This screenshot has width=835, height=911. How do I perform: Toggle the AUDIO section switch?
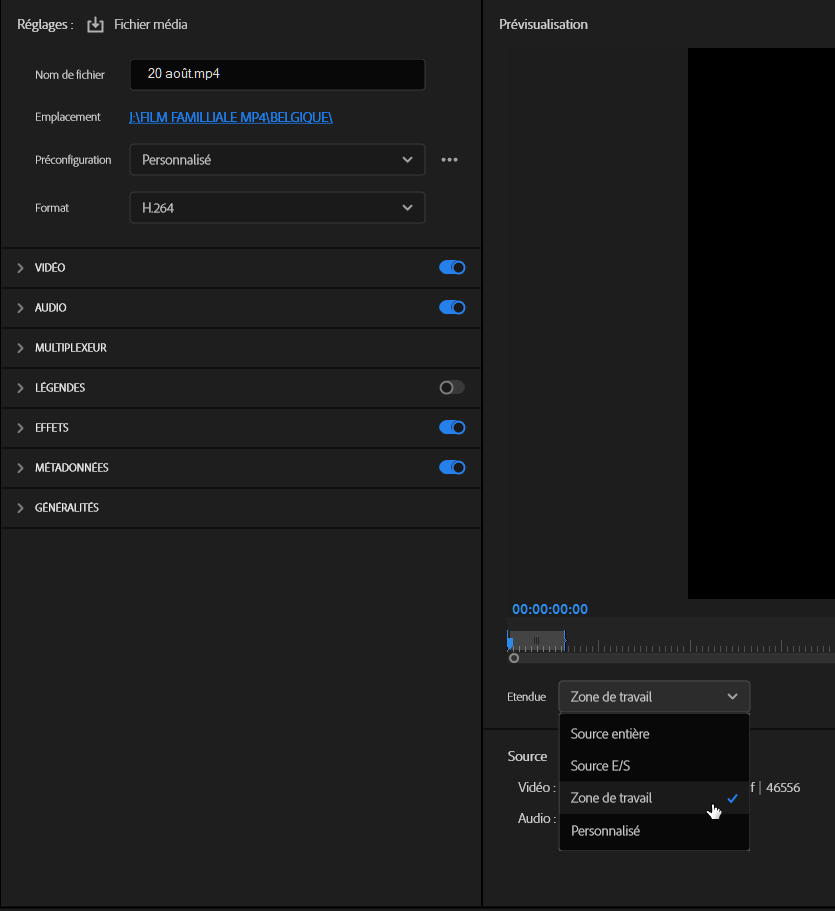tap(452, 307)
